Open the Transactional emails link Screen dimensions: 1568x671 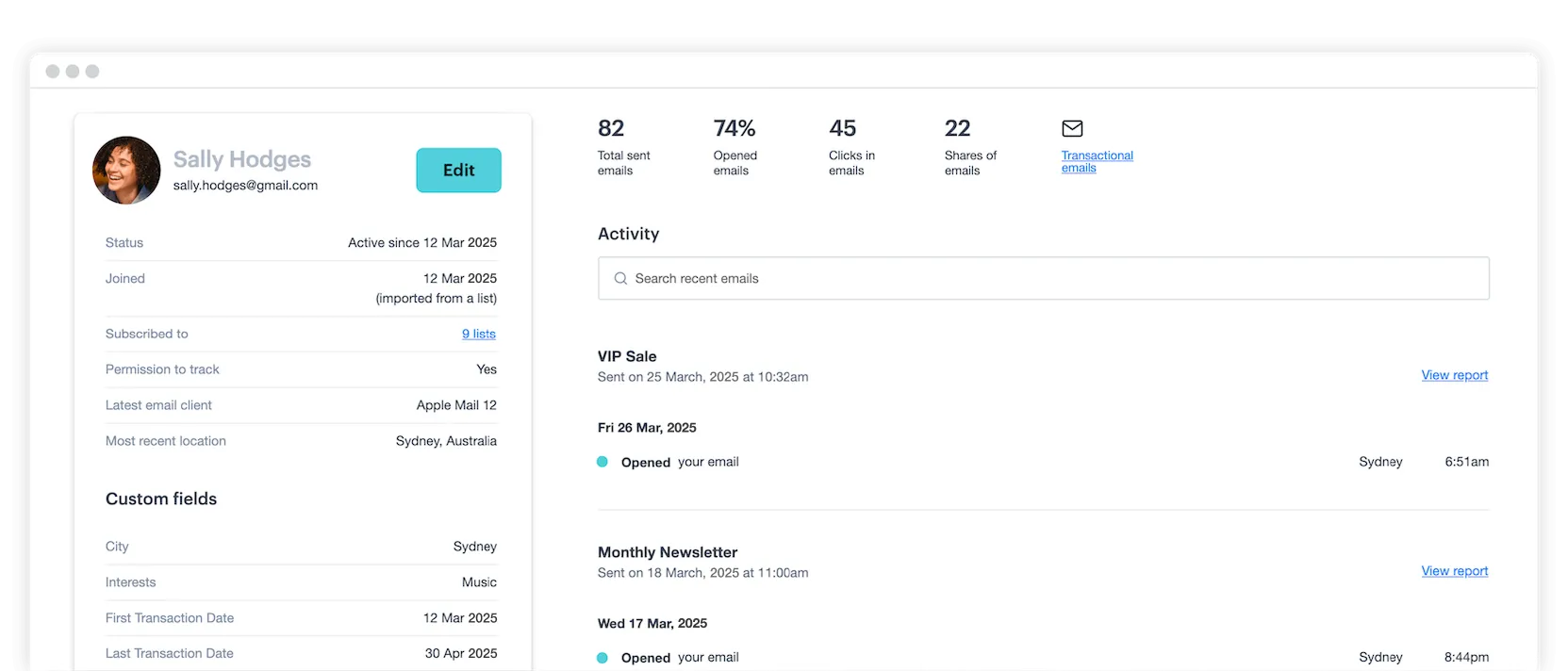1097,161
